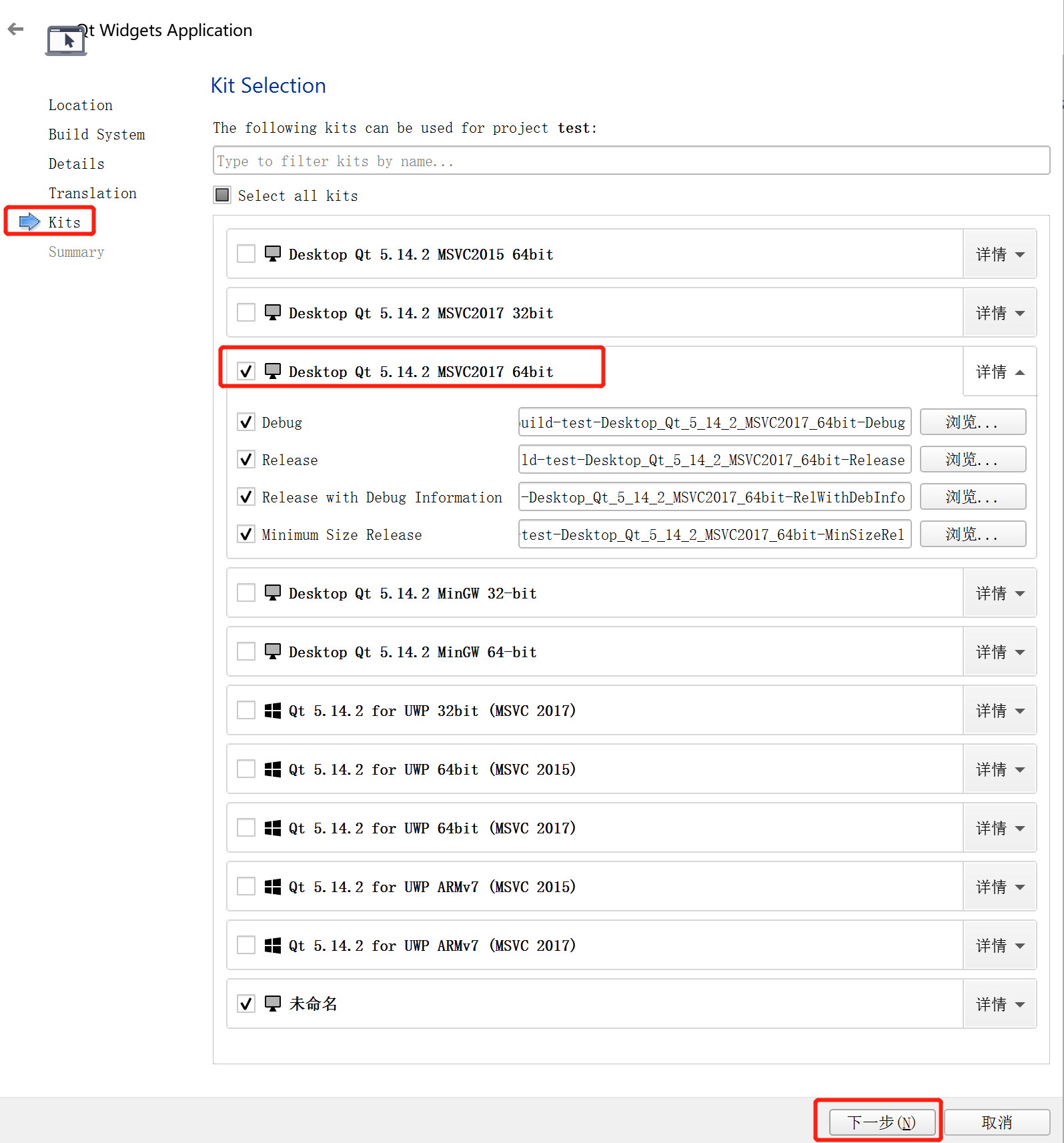Click the RelWithDebInfo build directory field
The image size is (1064, 1143).
714,496
